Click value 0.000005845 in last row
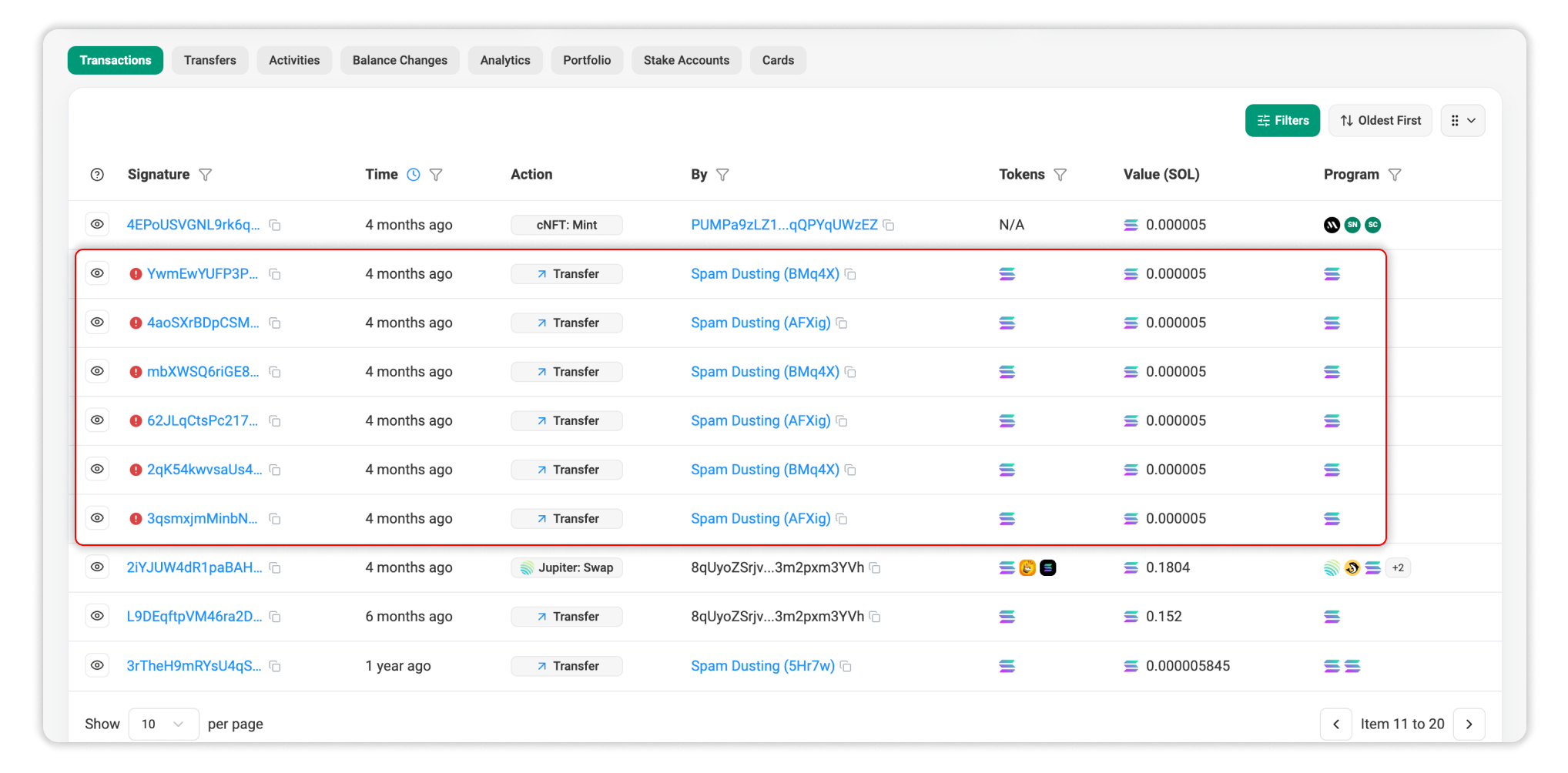 pyautogui.click(x=1188, y=666)
